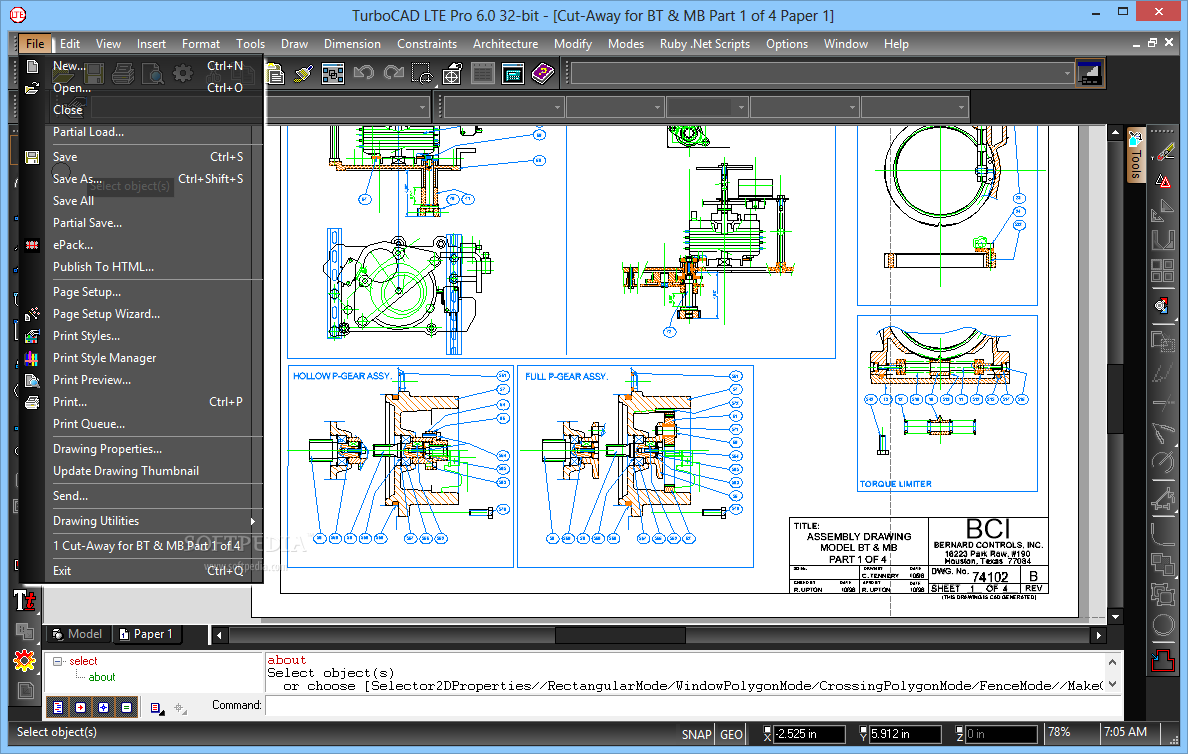1188x754 pixels.
Task: Click the red arrow command line option button
Action: tap(80, 708)
